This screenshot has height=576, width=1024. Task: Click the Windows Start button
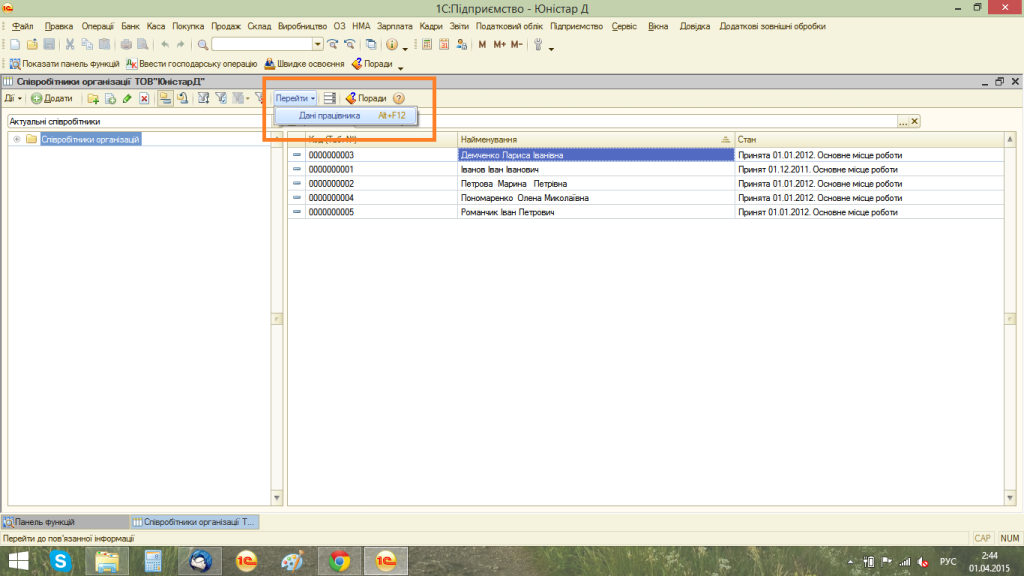(18, 561)
